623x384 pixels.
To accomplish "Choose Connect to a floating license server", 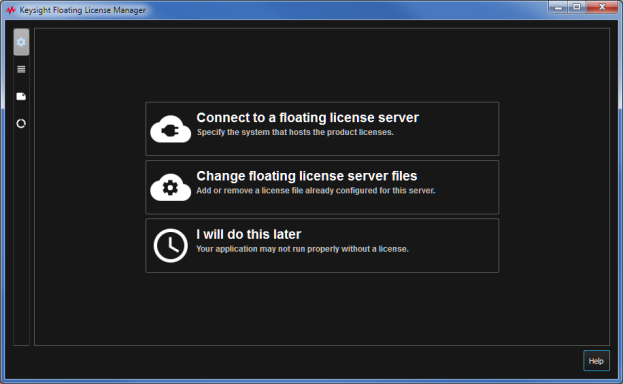I will 322,129.
